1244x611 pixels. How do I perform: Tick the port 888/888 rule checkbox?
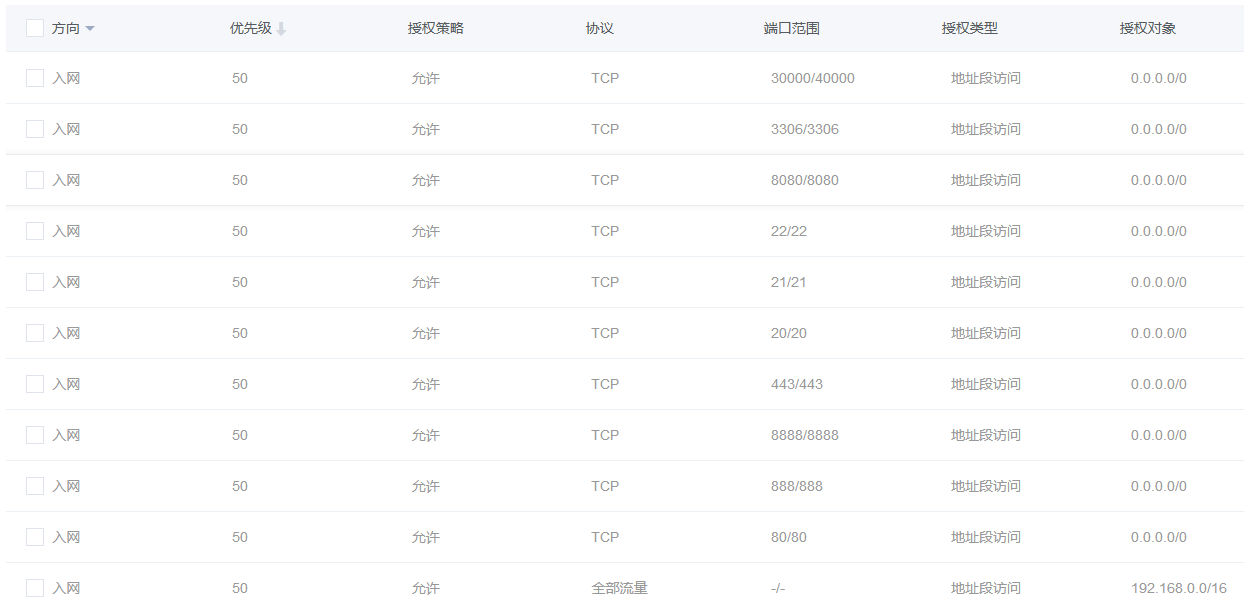35,486
